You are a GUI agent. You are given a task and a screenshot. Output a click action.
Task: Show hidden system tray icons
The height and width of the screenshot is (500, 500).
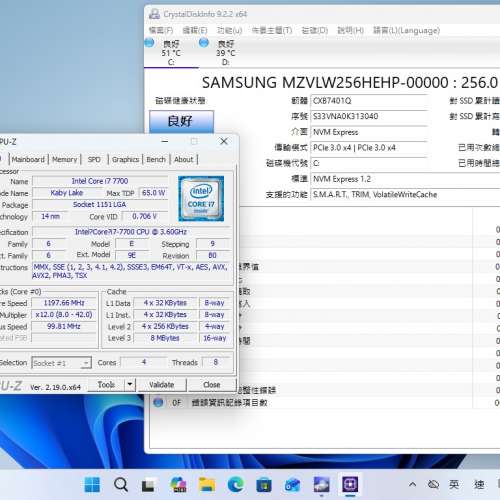pyautogui.click(x=412, y=484)
